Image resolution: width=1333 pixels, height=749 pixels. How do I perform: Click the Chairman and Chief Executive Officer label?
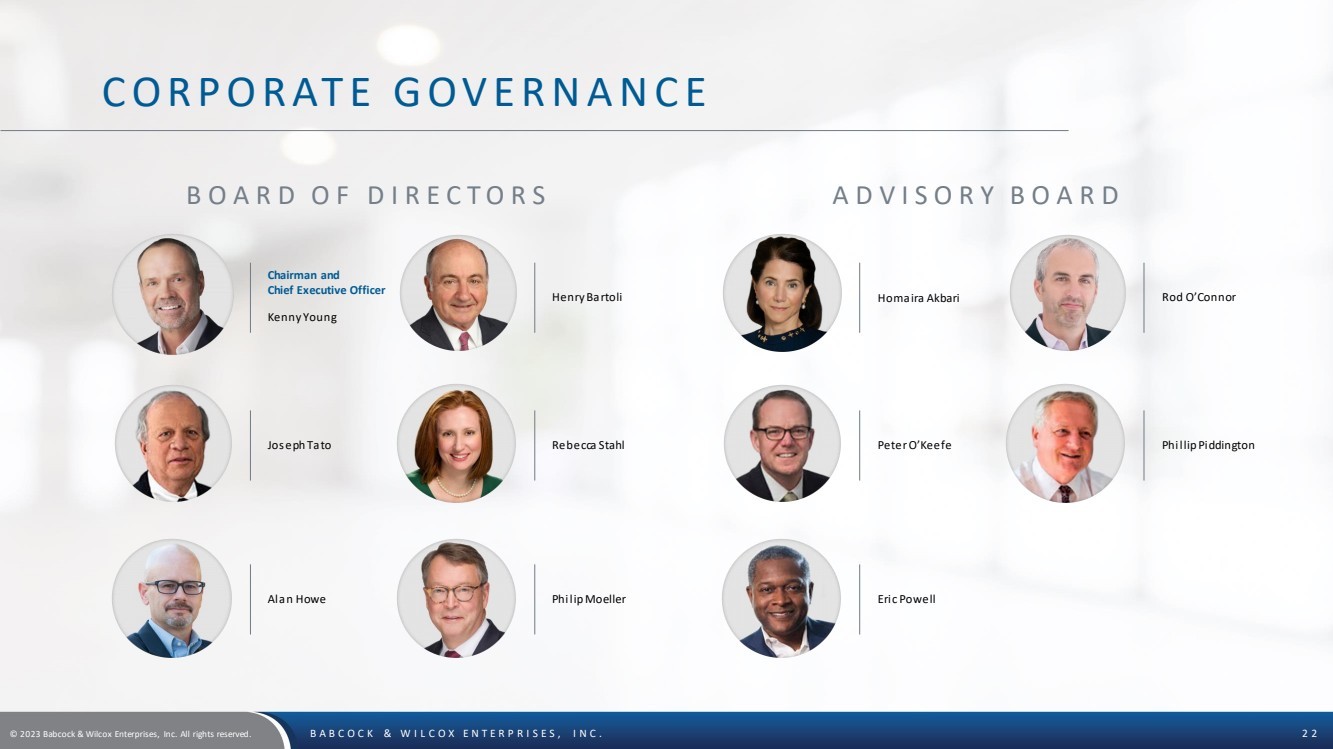click(x=326, y=283)
